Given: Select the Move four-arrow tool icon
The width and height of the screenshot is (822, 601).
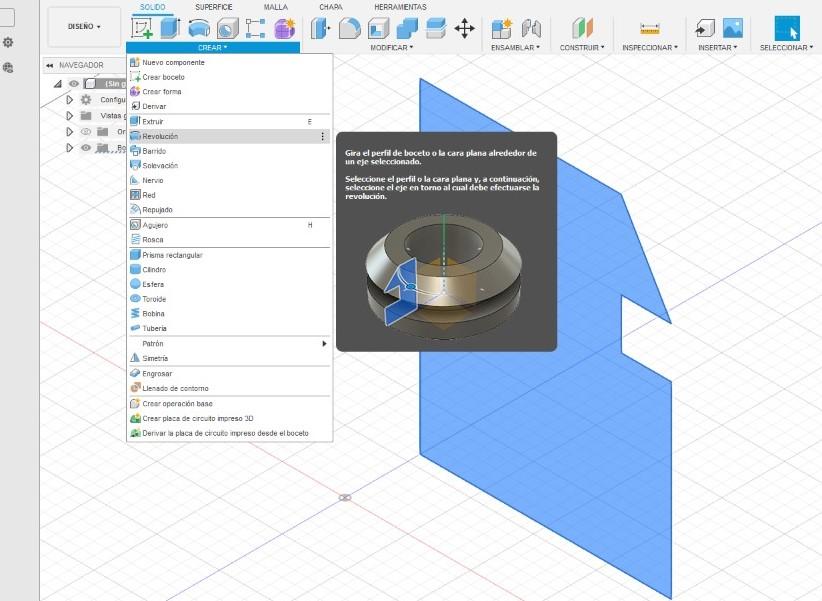Looking at the screenshot, I should pyautogui.click(x=464, y=28).
